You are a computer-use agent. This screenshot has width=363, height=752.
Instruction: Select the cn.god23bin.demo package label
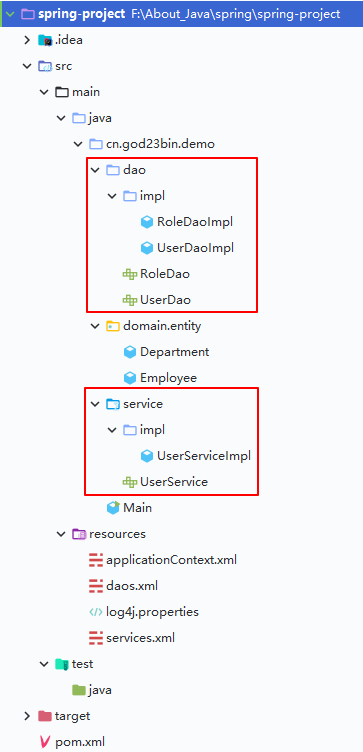pos(160,144)
